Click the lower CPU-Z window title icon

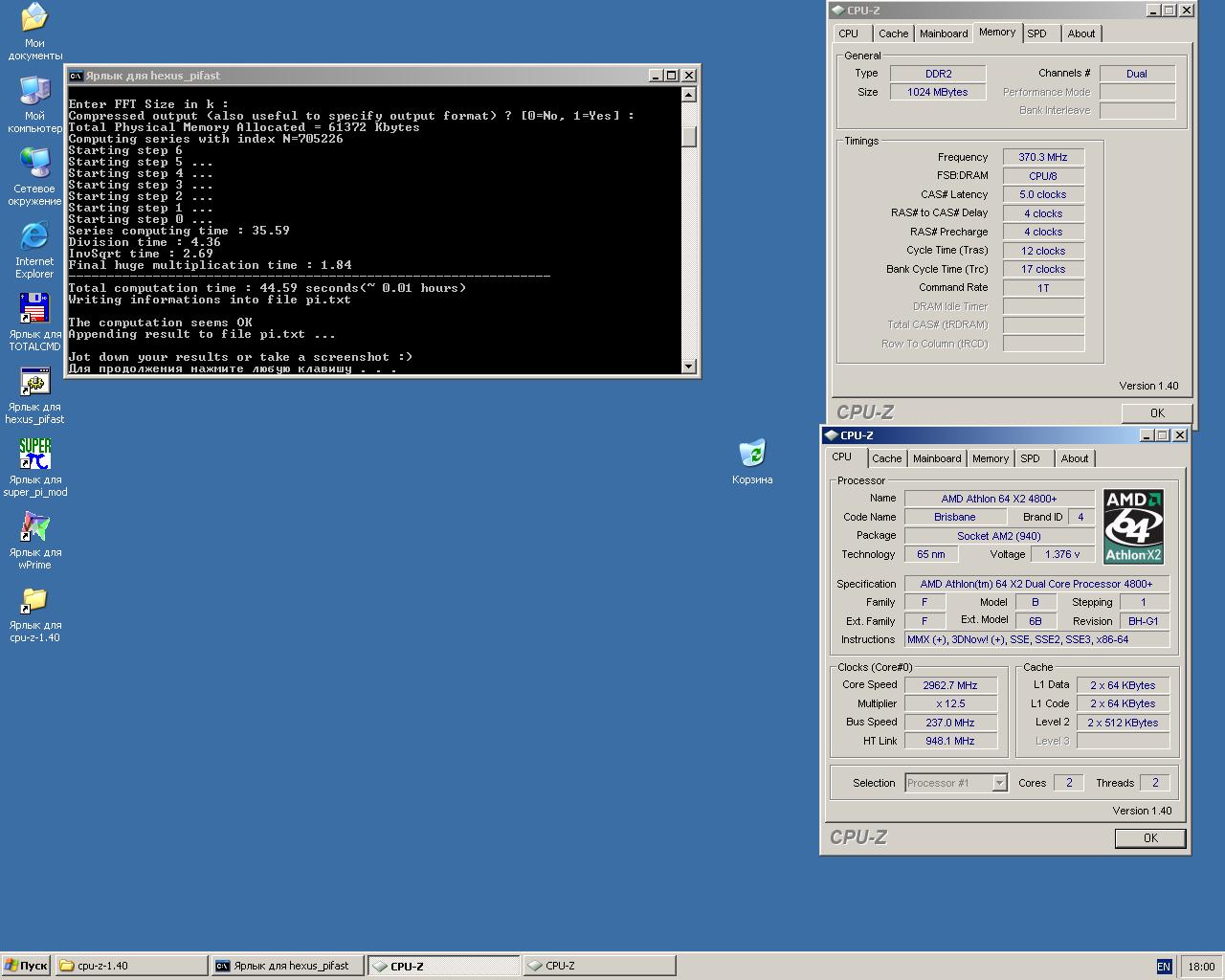(x=831, y=435)
